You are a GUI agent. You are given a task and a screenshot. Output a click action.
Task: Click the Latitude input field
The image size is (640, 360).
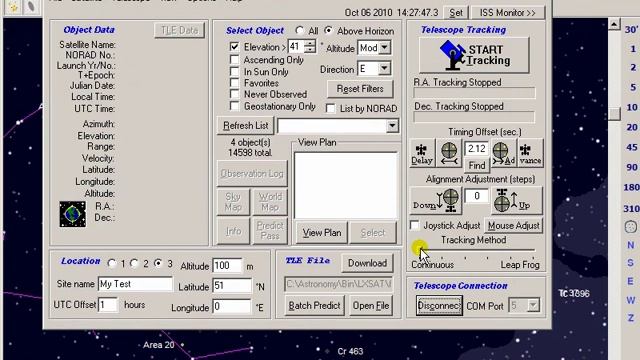click(x=232, y=286)
